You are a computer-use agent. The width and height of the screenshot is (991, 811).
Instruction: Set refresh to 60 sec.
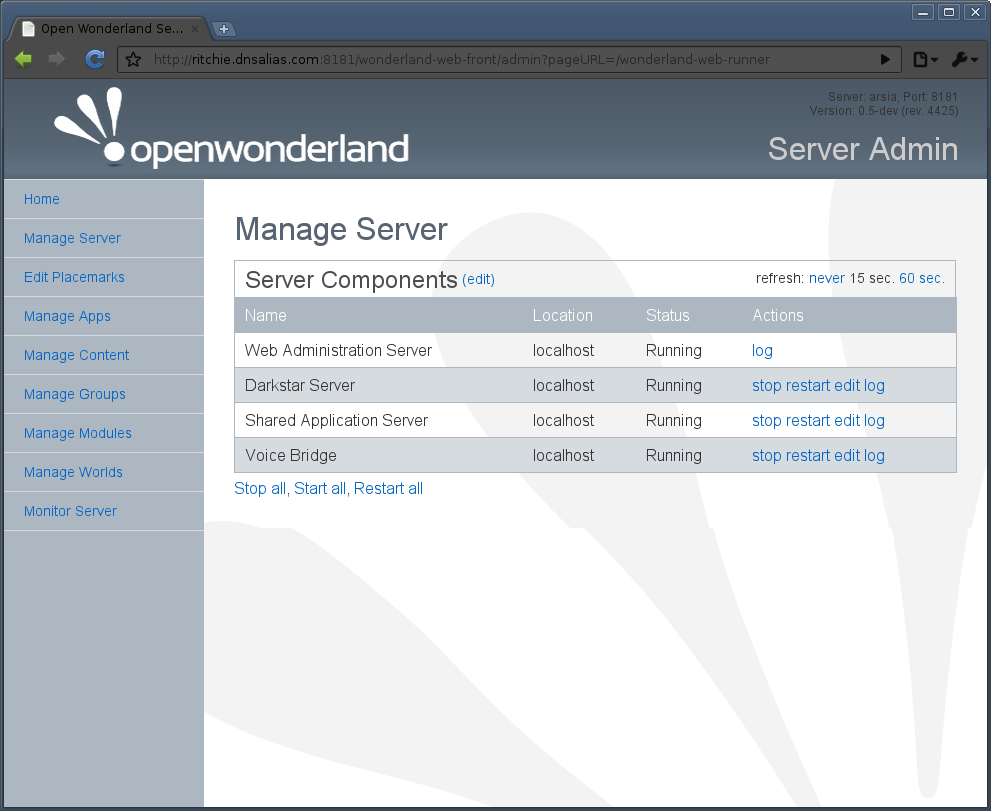922,278
